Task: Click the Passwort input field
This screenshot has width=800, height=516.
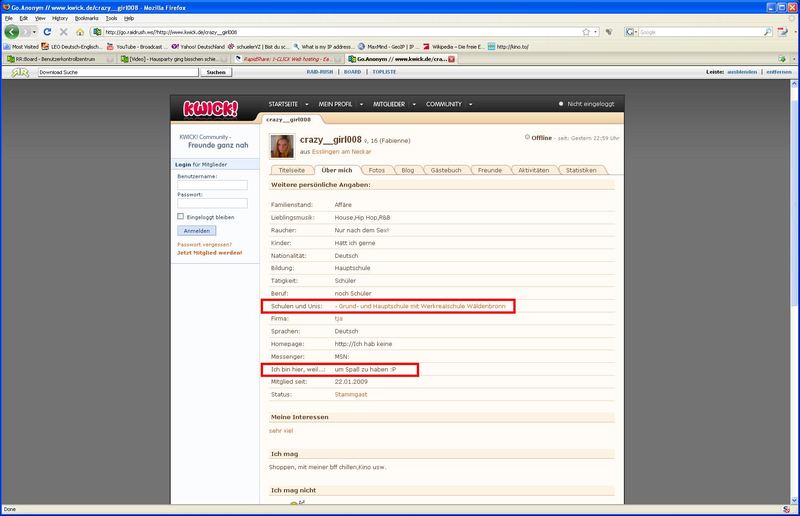Action: (212, 203)
